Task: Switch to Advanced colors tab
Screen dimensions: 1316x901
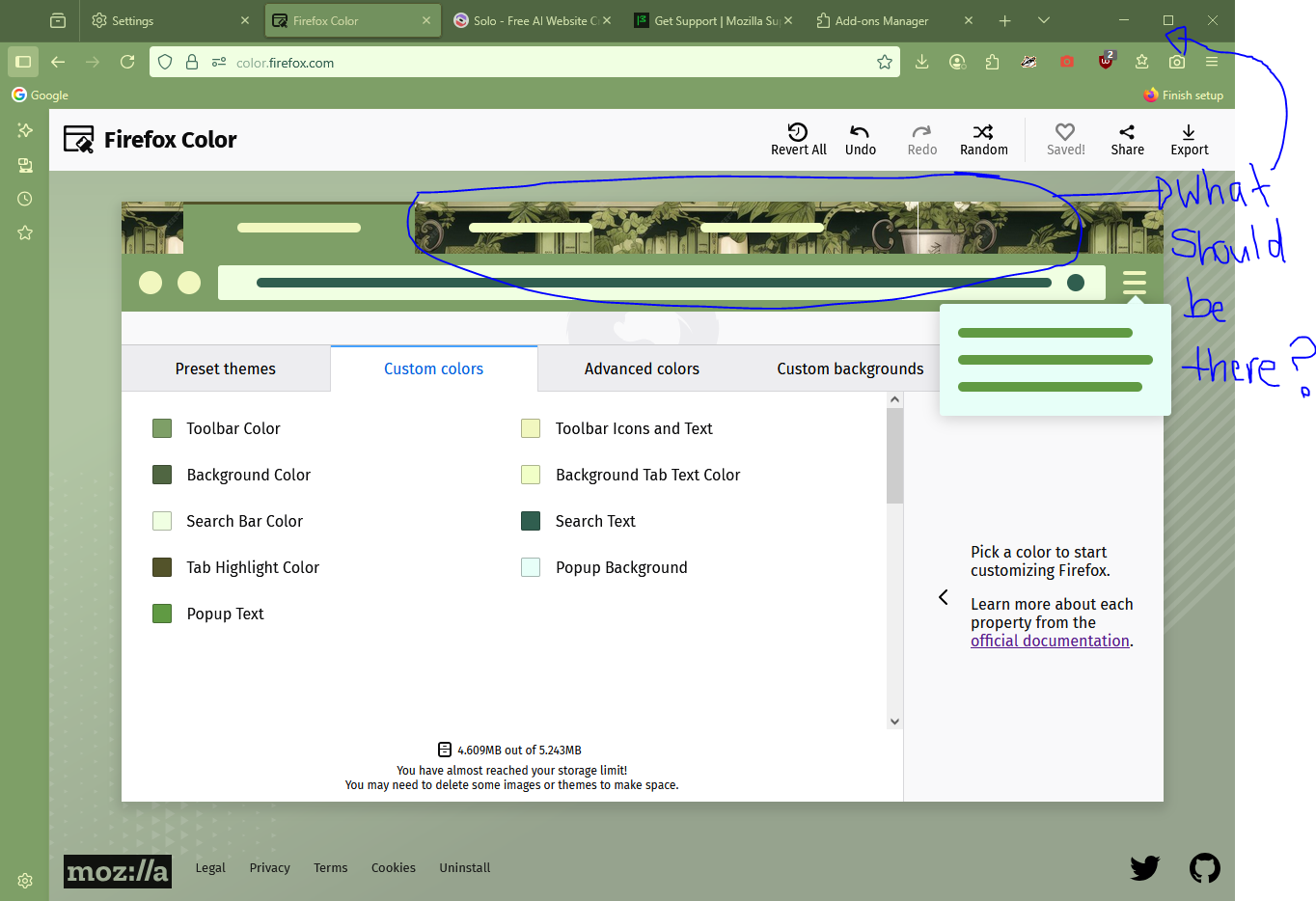Action: tap(642, 369)
